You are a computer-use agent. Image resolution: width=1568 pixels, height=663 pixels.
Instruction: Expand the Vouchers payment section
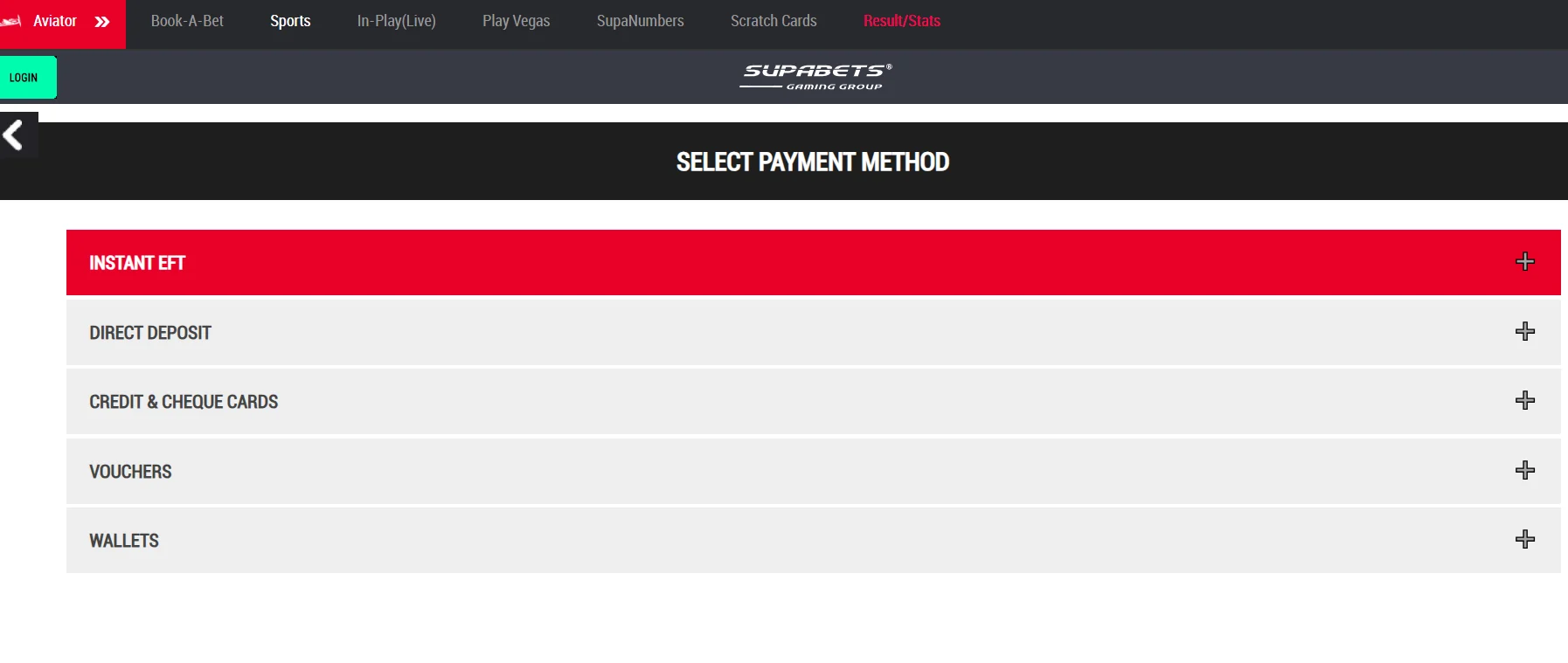click(x=1525, y=469)
